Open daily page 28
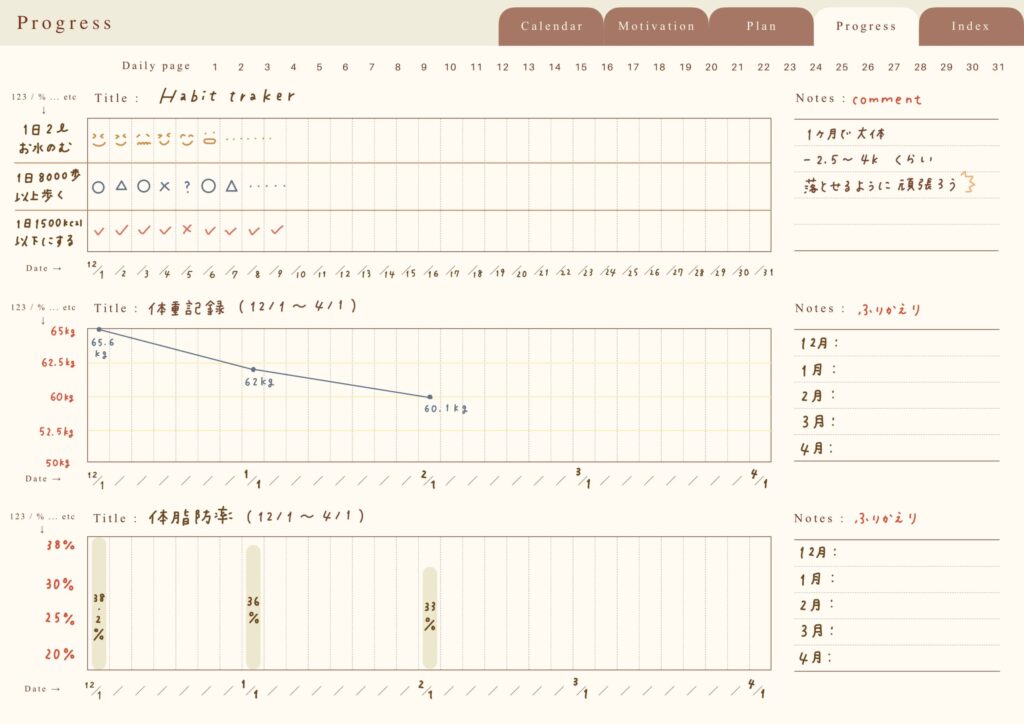 920,67
